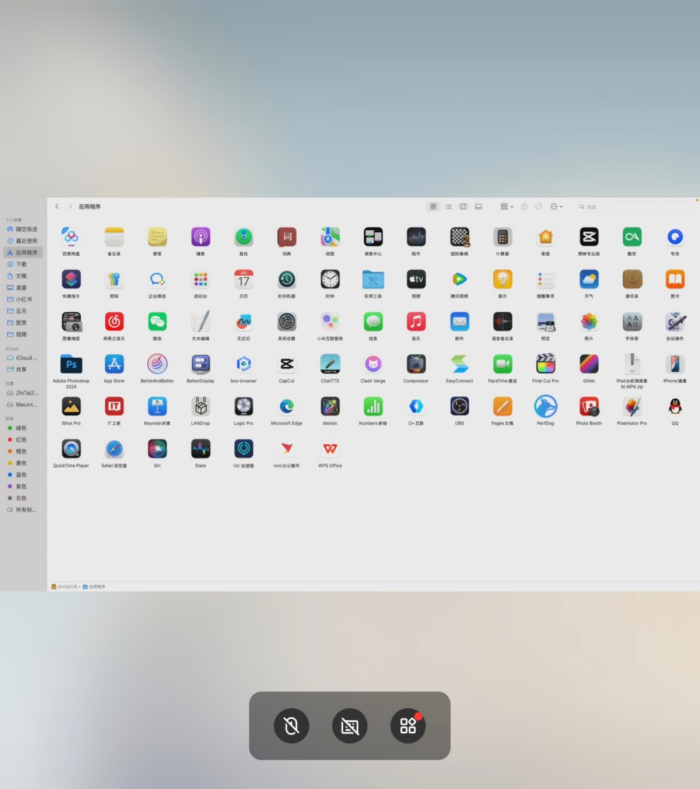
Task: Open the QQ penguin app
Action: 675,406
